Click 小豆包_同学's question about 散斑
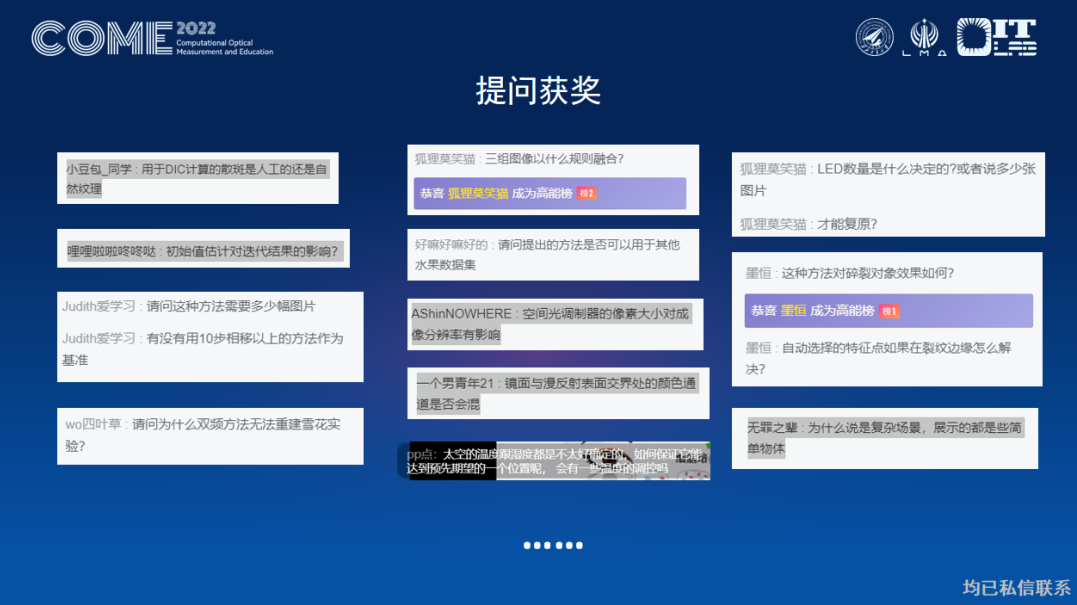Screen dimensions: 1077x605 coord(199,178)
